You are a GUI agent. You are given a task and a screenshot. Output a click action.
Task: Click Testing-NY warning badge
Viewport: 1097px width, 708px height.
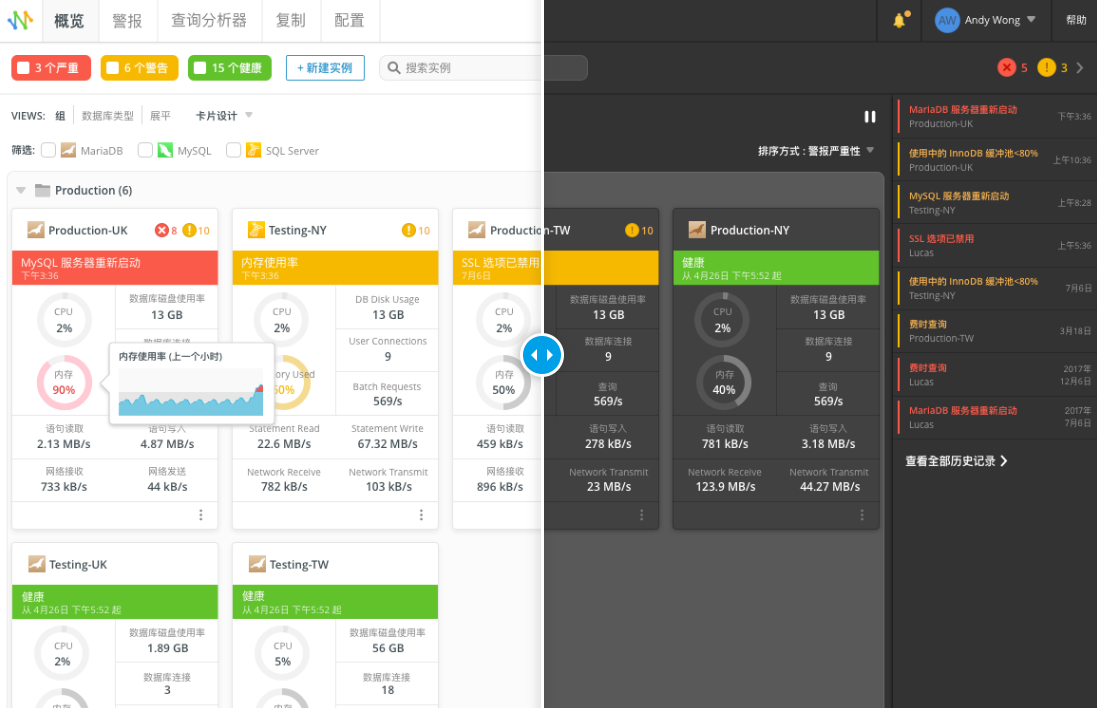click(409, 230)
